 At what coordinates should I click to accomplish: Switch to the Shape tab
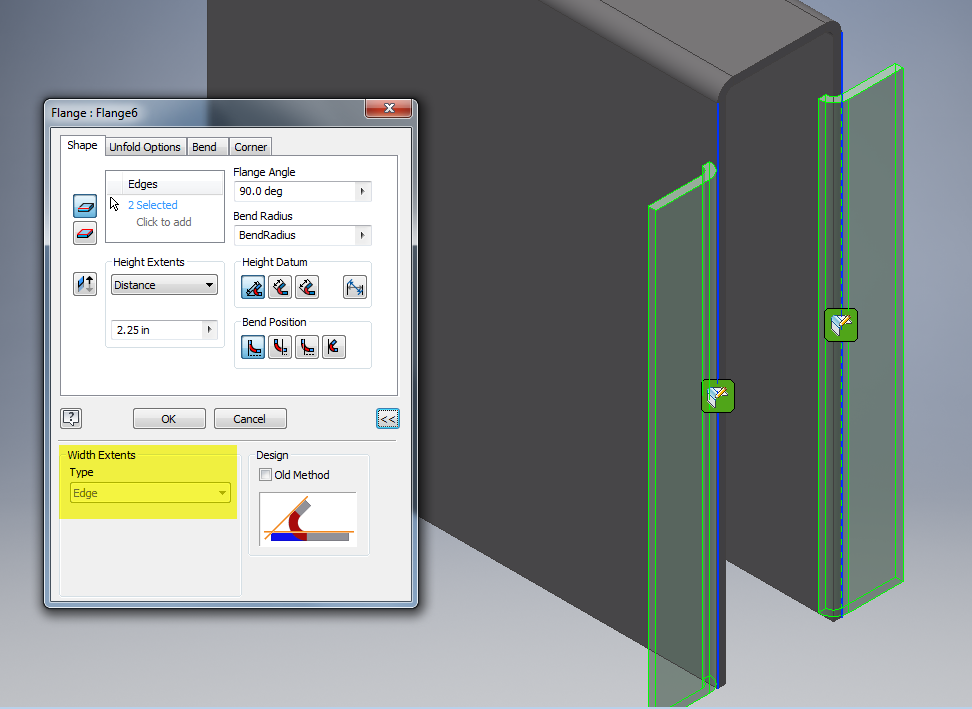pyautogui.click(x=82, y=145)
